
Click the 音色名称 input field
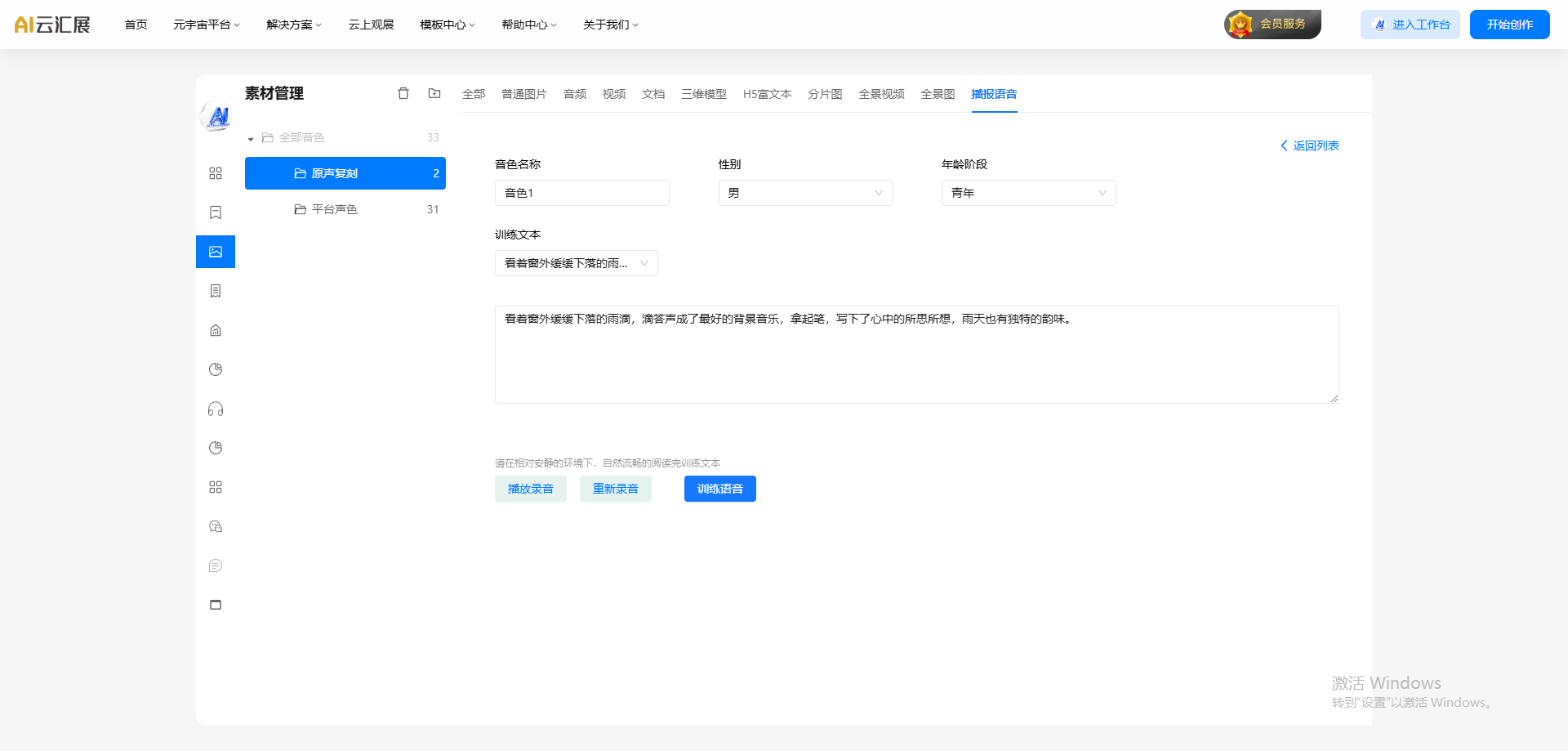pos(581,193)
